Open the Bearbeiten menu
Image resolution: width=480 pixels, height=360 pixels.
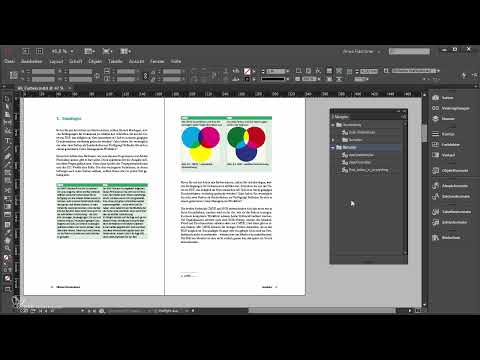coord(32,61)
